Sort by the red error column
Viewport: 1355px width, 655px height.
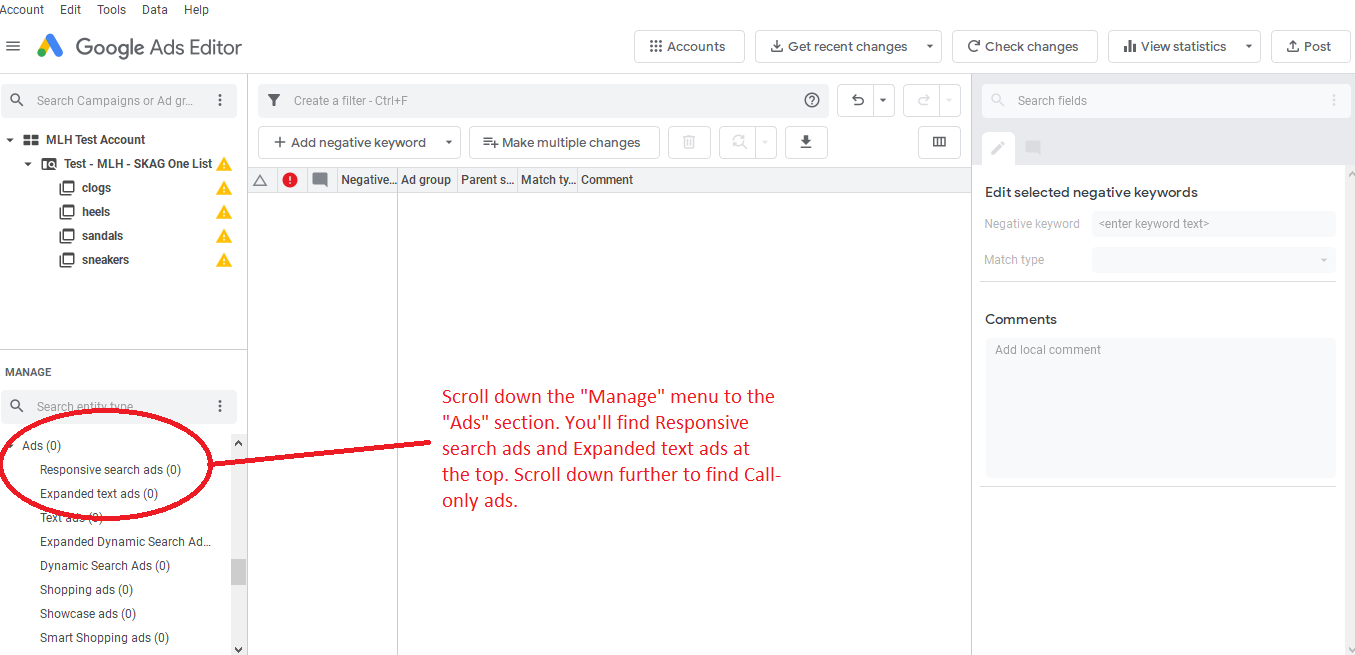(x=290, y=180)
